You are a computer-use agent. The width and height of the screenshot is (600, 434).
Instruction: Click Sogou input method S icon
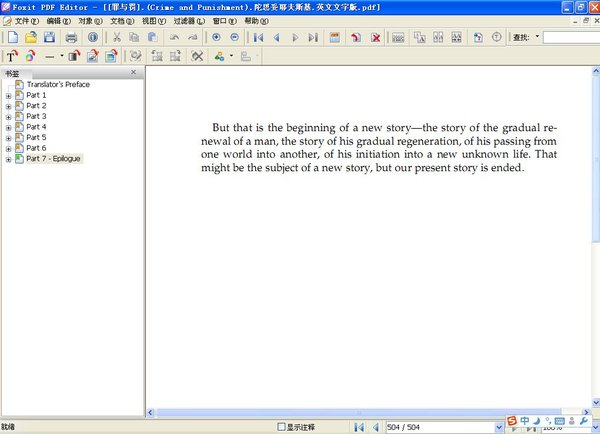[x=512, y=421]
